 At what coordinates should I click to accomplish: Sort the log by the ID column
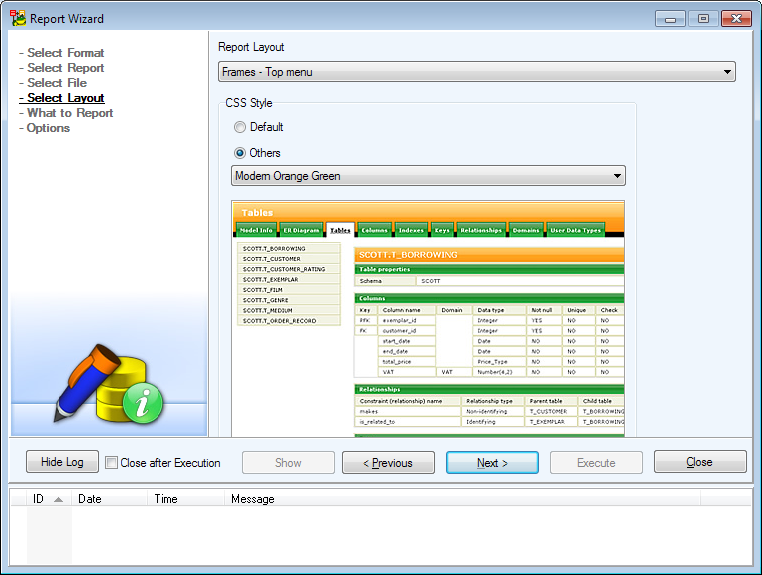pos(48,499)
